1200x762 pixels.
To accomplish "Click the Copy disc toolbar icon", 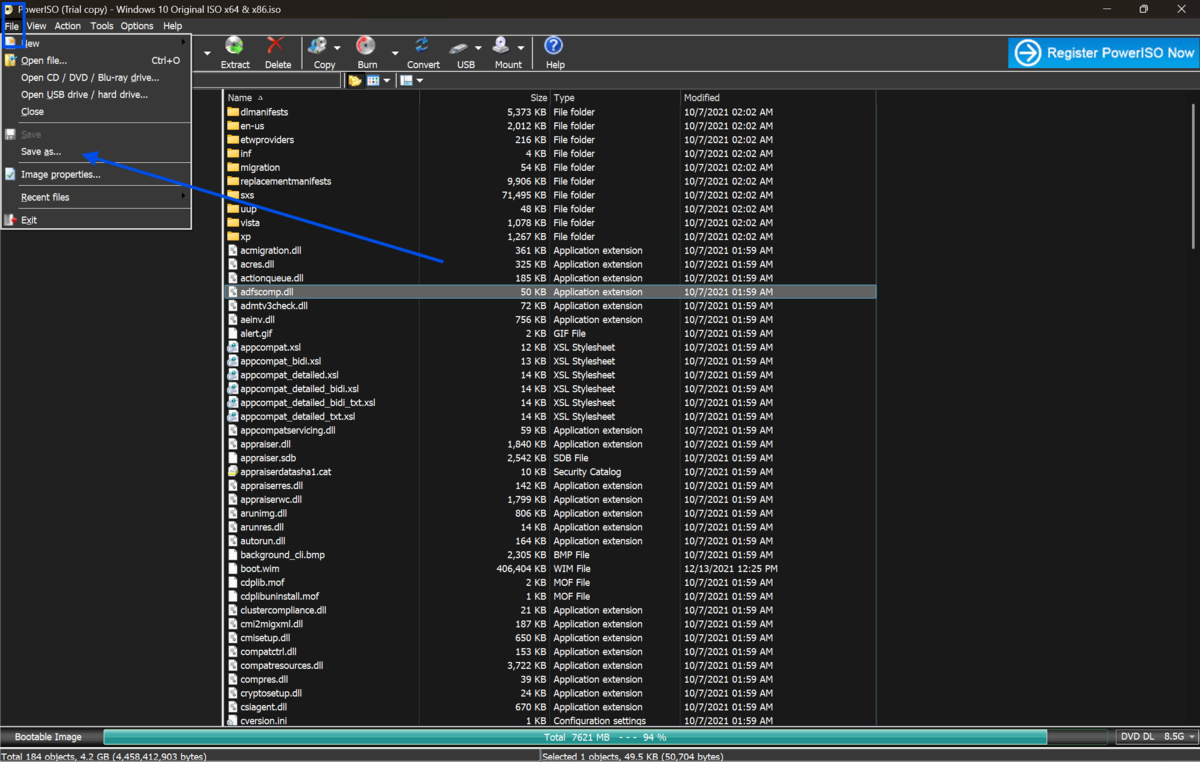I will [x=319, y=46].
